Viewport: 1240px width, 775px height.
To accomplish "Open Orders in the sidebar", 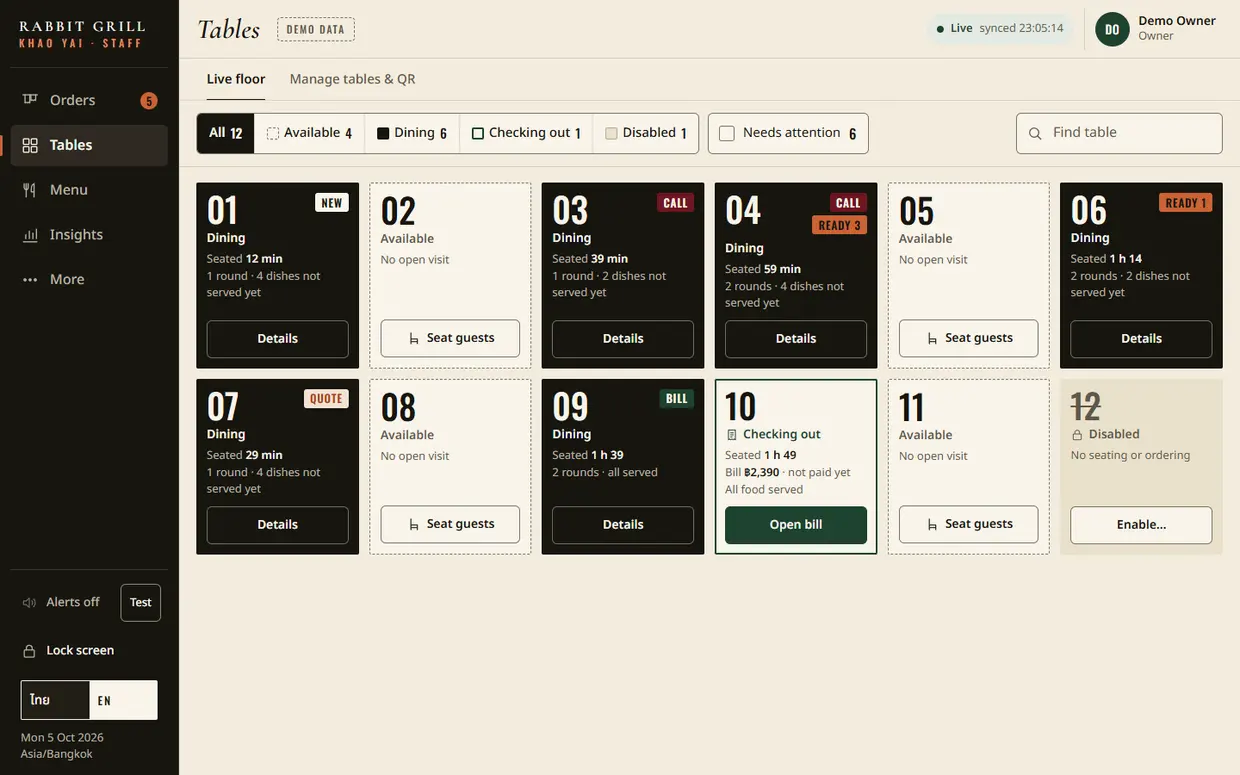I will click(x=89, y=100).
